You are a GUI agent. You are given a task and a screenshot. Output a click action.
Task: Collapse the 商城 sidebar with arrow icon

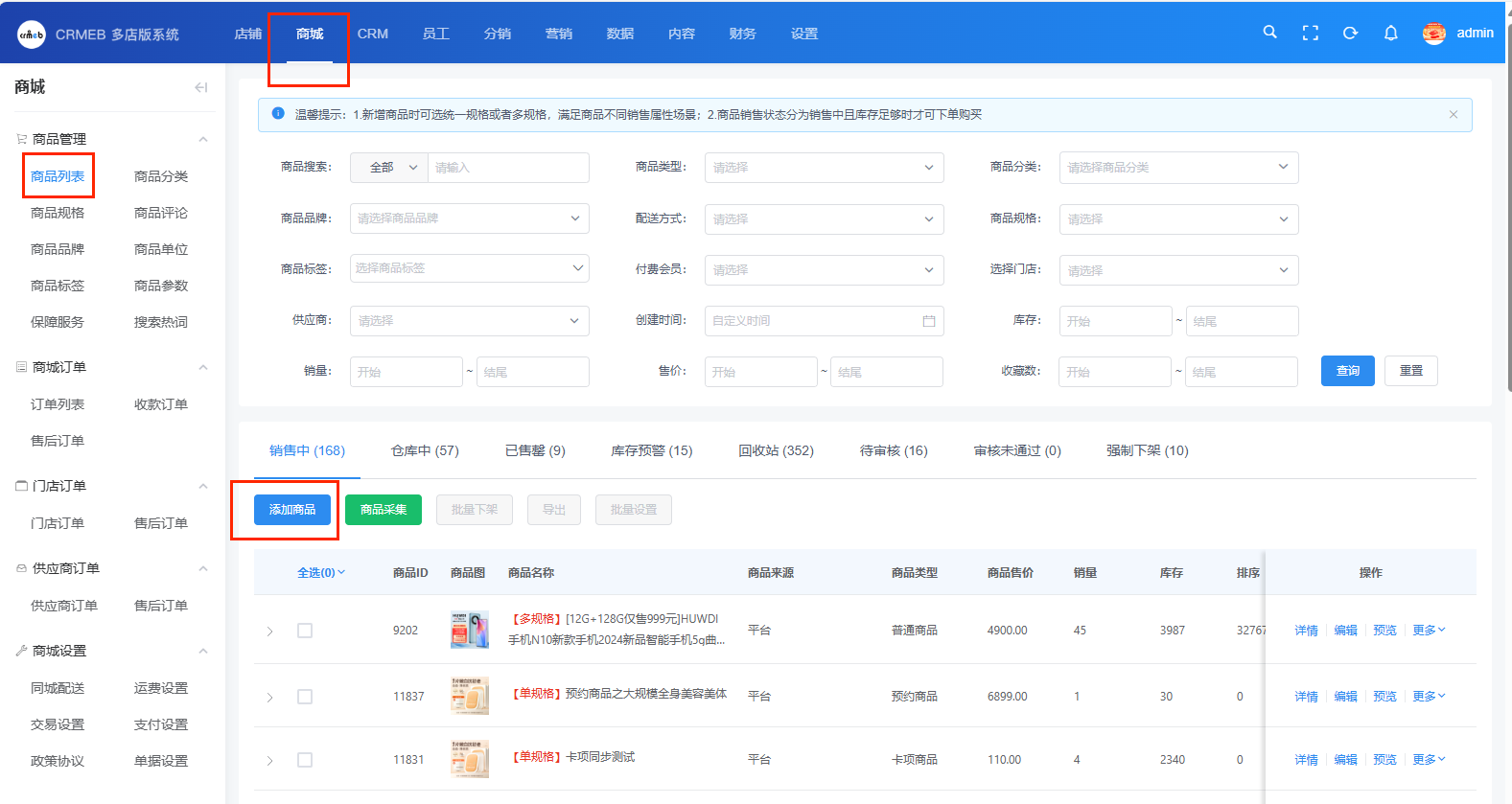200,87
